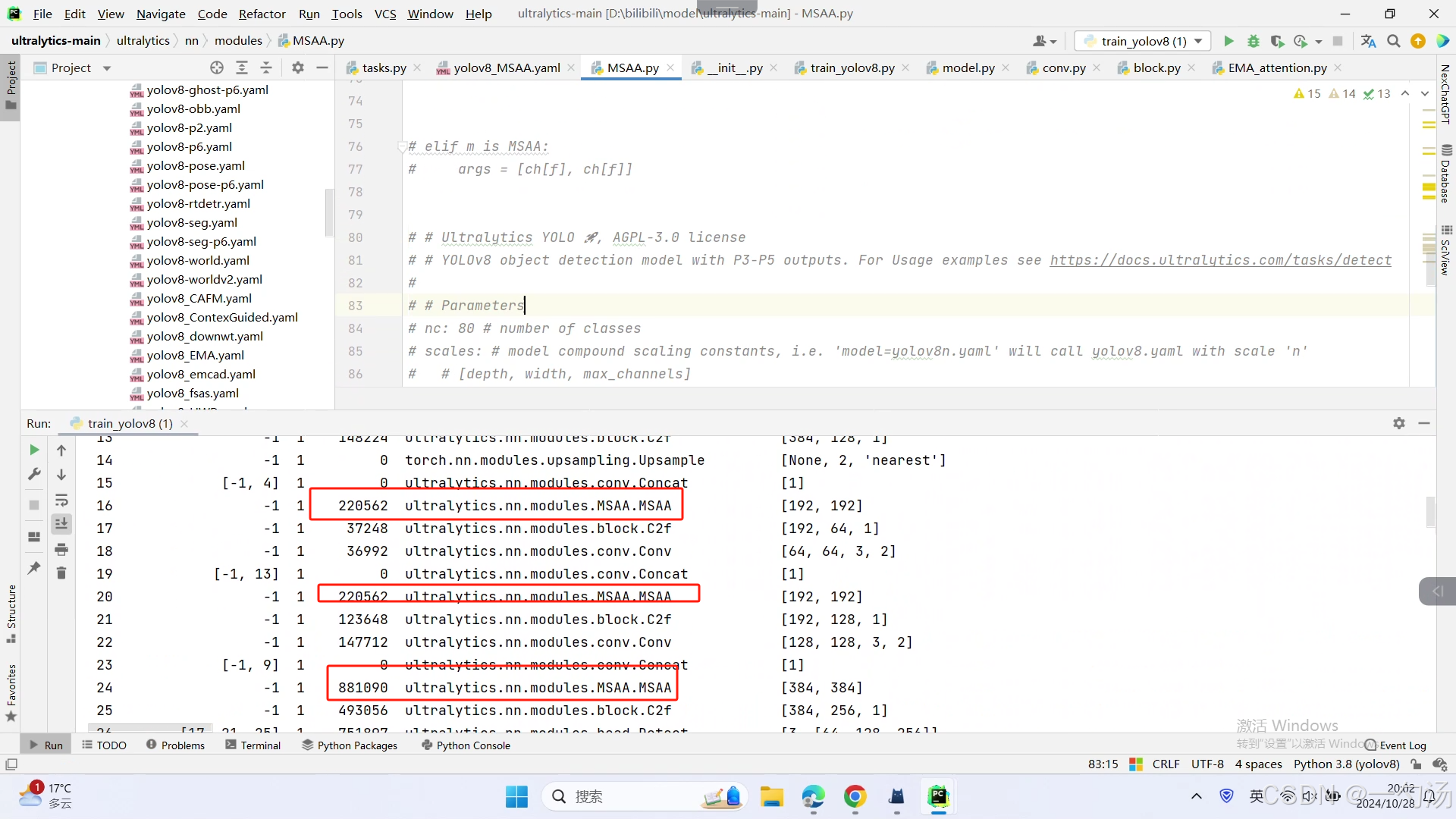Click print icon in Run panel
This screenshot has width=1456, height=819.
pyautogui.click(x=61, y=549)
